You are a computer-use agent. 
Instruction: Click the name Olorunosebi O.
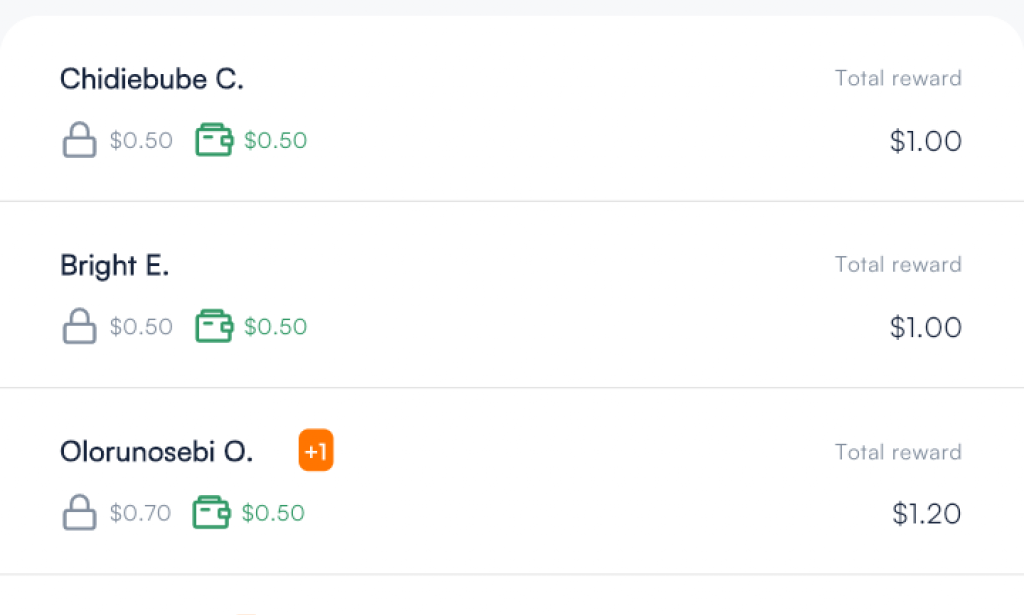click(156, 452)
